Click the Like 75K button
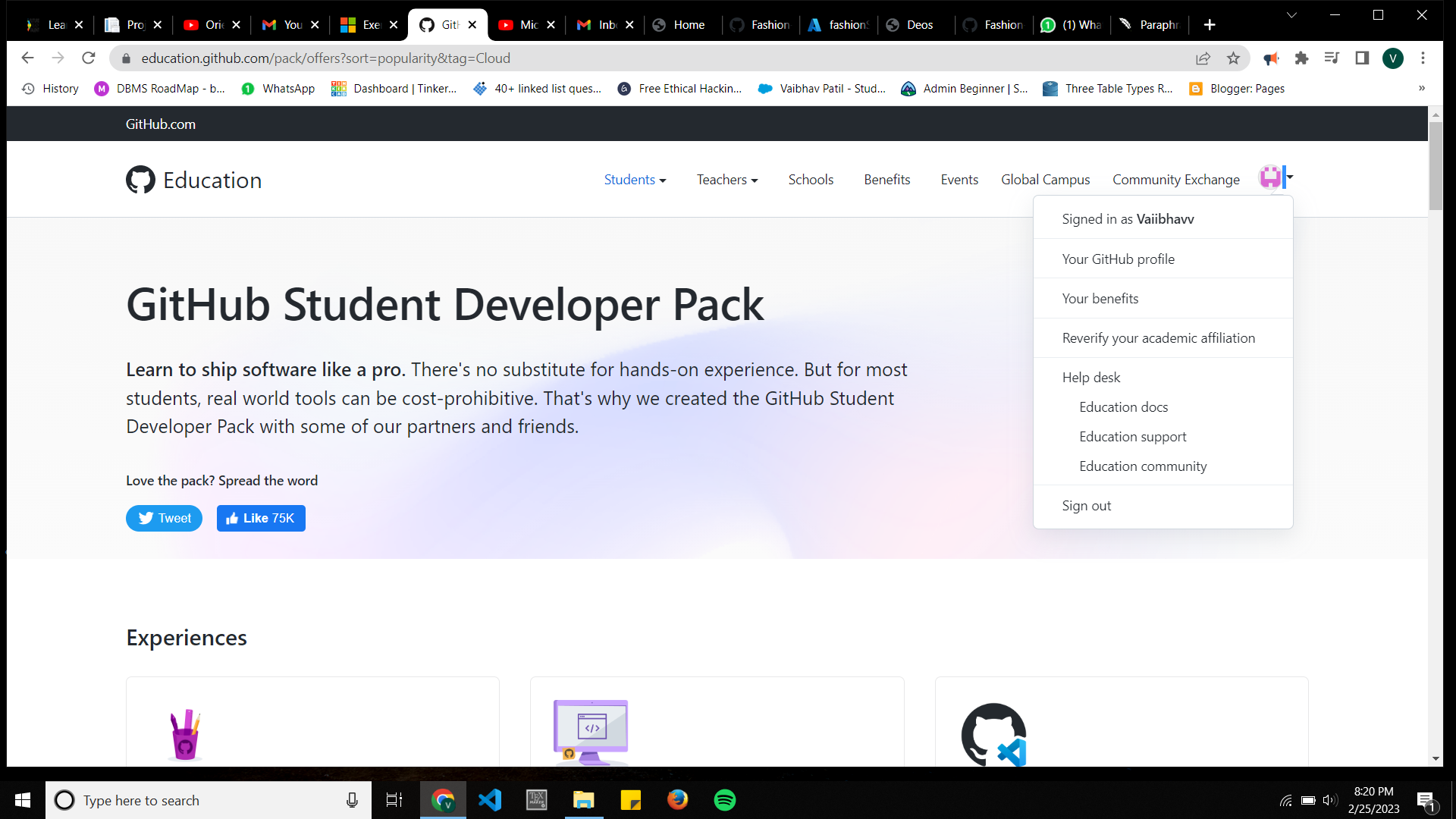The image size is (1456, 819). (x=261, y=518)
